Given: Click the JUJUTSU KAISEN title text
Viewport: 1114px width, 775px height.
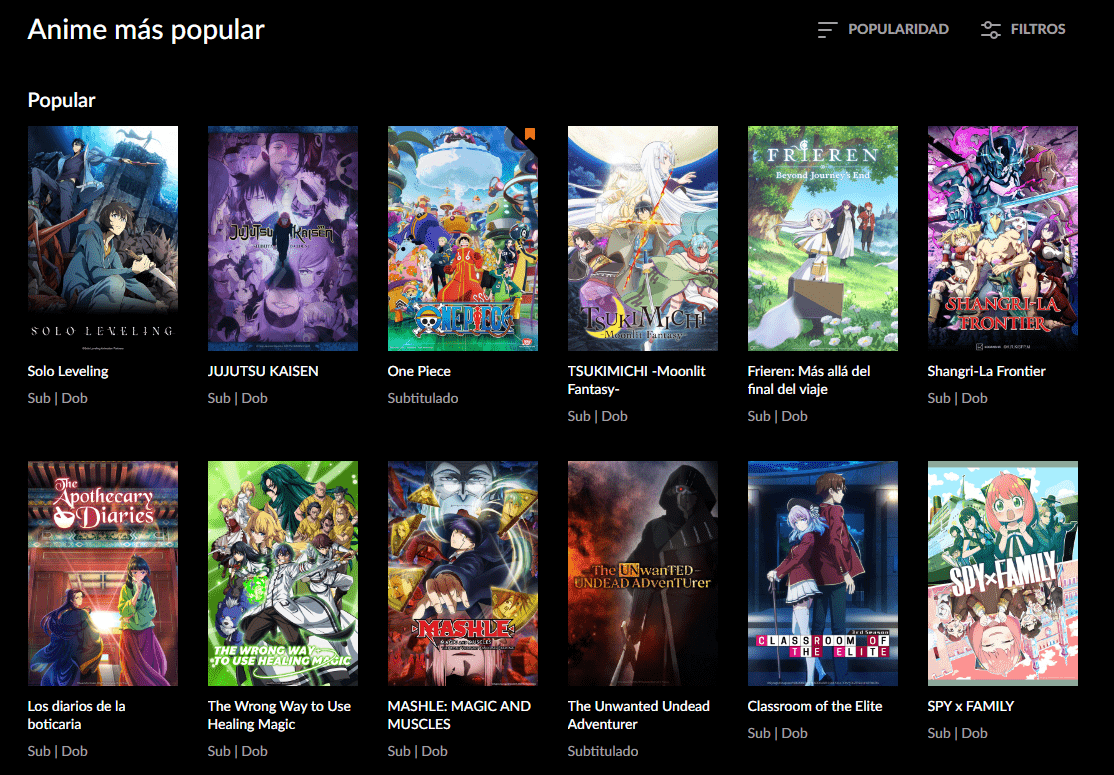Looking at the screenshot, I should pyautogui.click(x=263, y=371).
